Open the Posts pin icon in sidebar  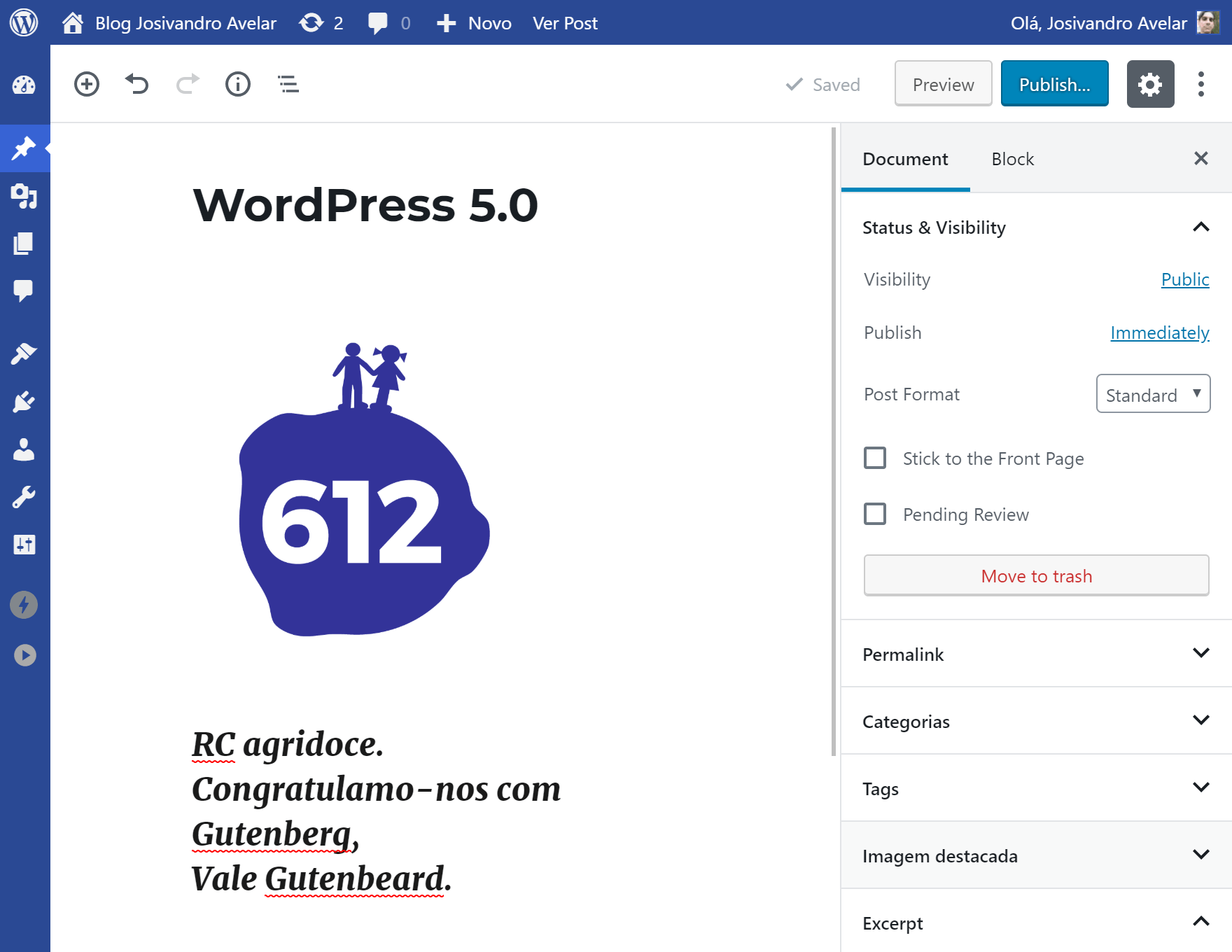[24, 148]
